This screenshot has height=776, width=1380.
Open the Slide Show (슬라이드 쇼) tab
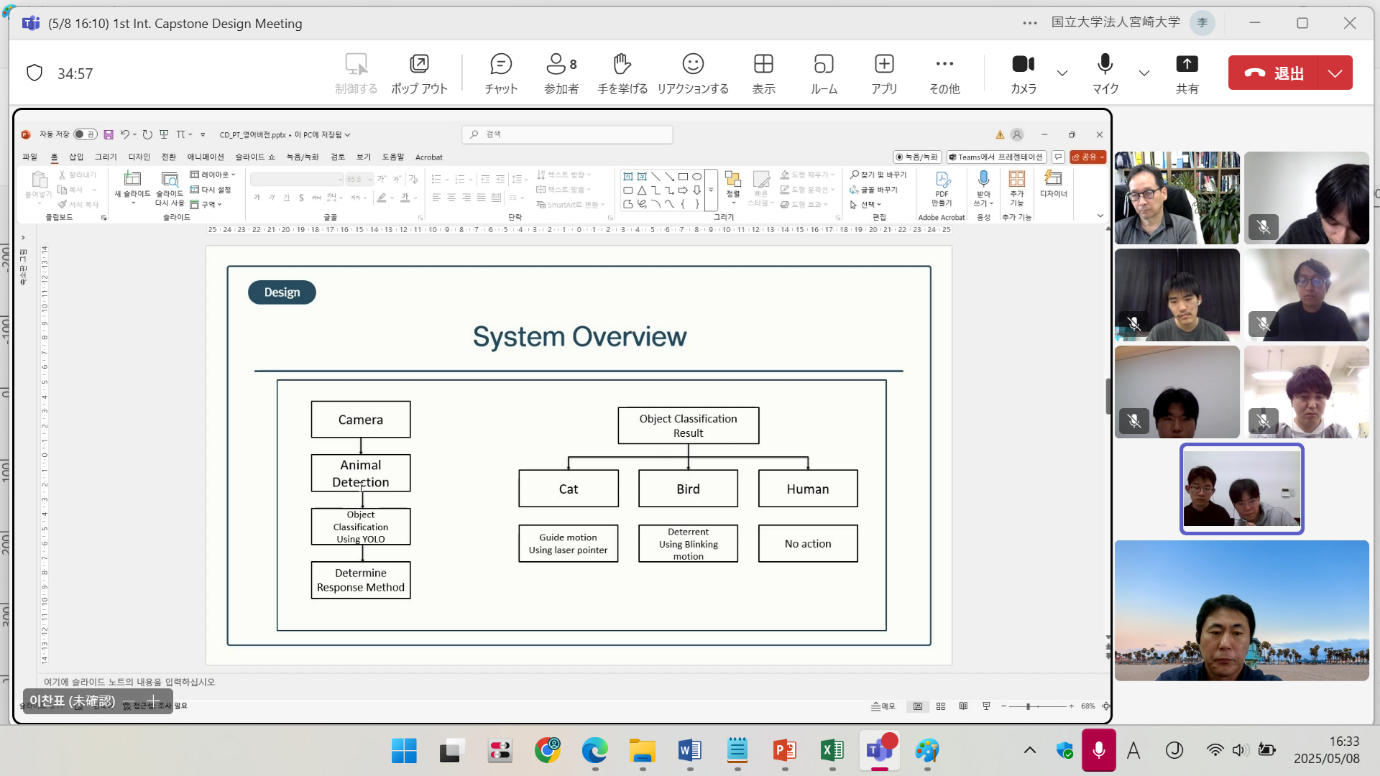coord(255,157)
